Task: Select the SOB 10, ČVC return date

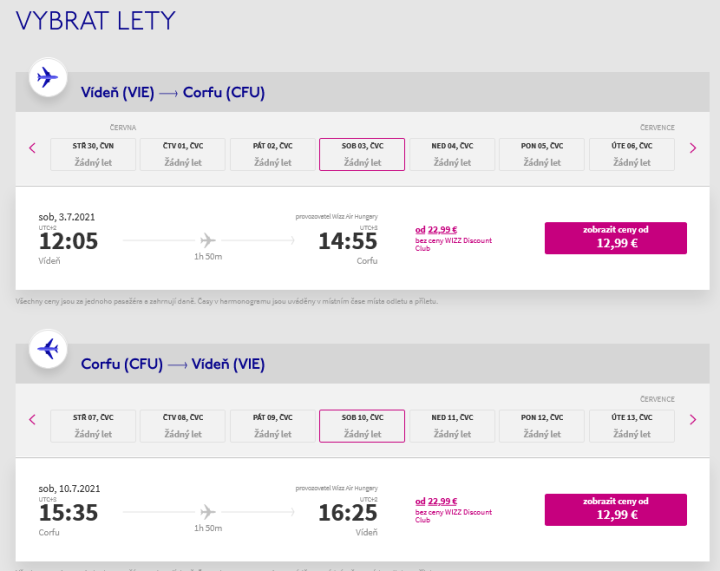Action: (x=362, y=425)
